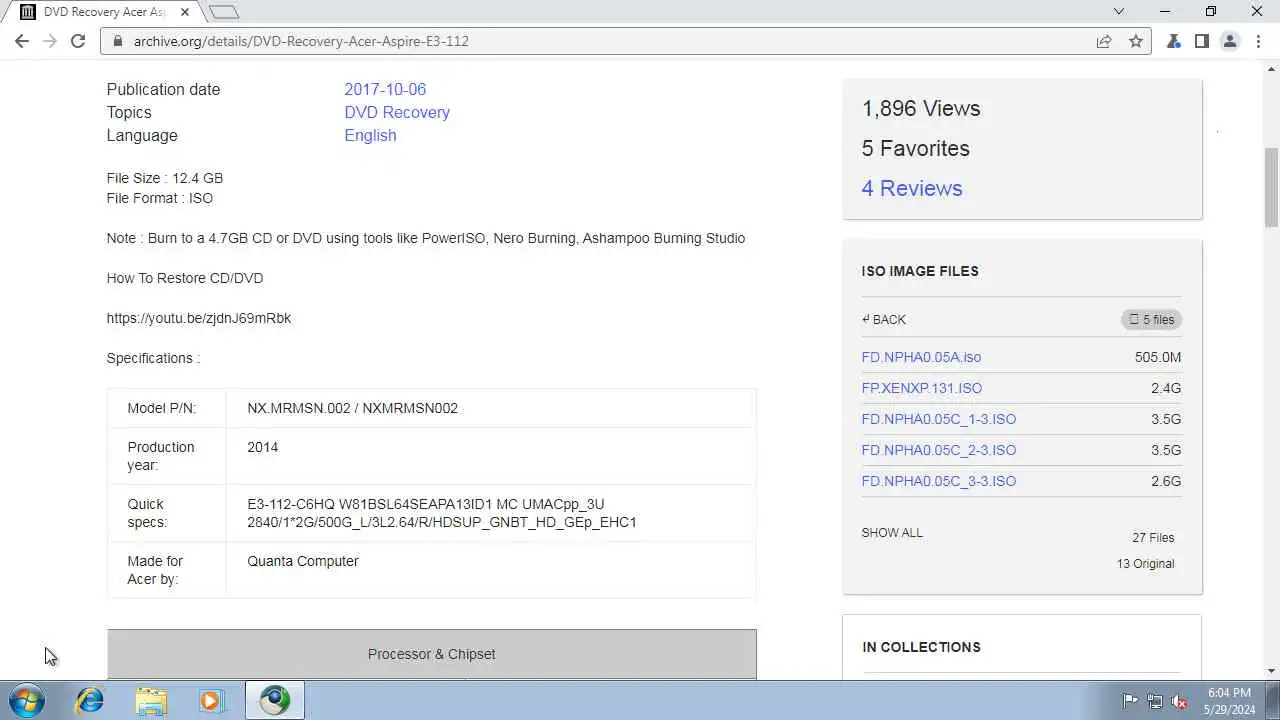The width and height of the screenshot is (1280, 720).
Task: Open the 2017-10-06 publication date link
Action: 385,89
